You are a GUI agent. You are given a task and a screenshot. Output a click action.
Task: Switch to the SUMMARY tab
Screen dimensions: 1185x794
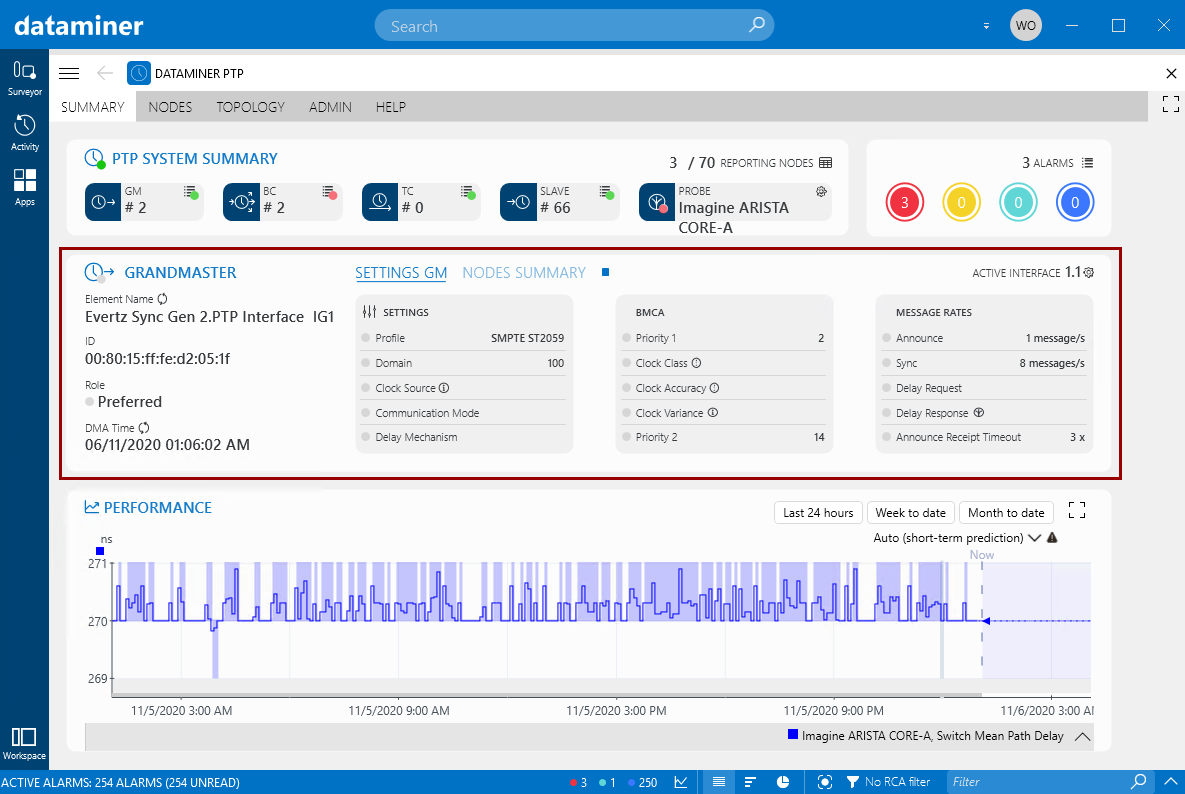click(93, 107)
